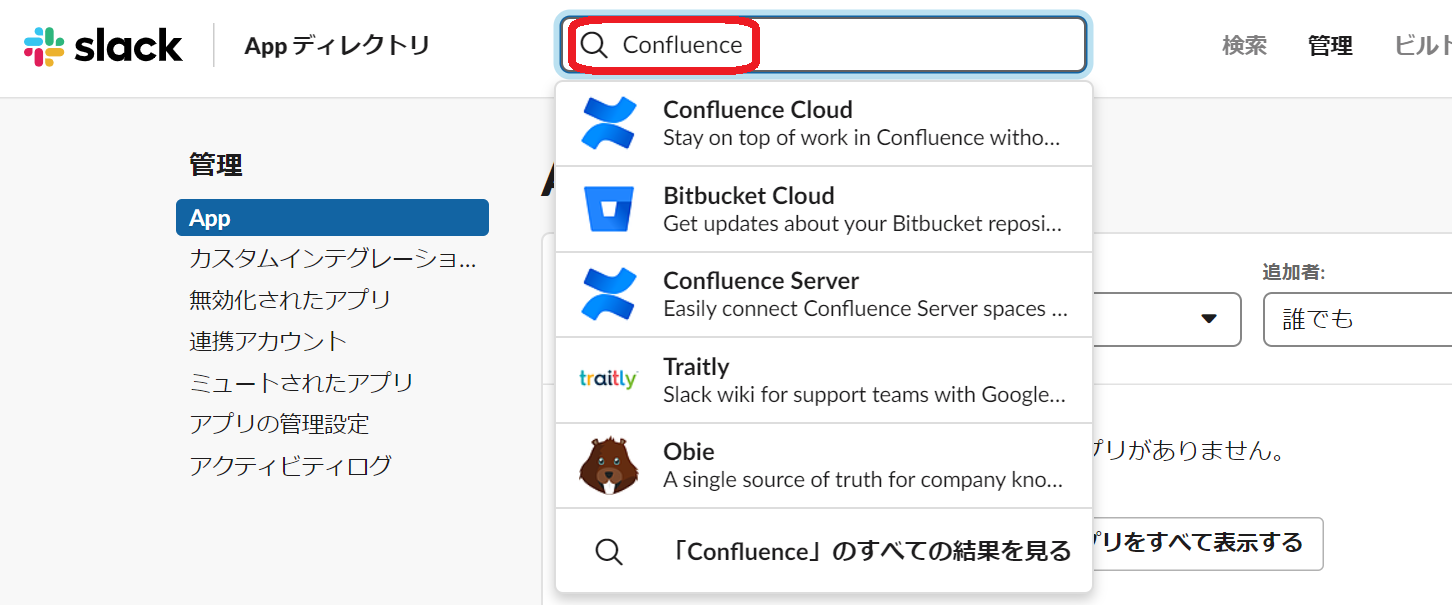Select Confluence Server search result title
This screenshot has width=1452, height=605.
coord(761,281)
